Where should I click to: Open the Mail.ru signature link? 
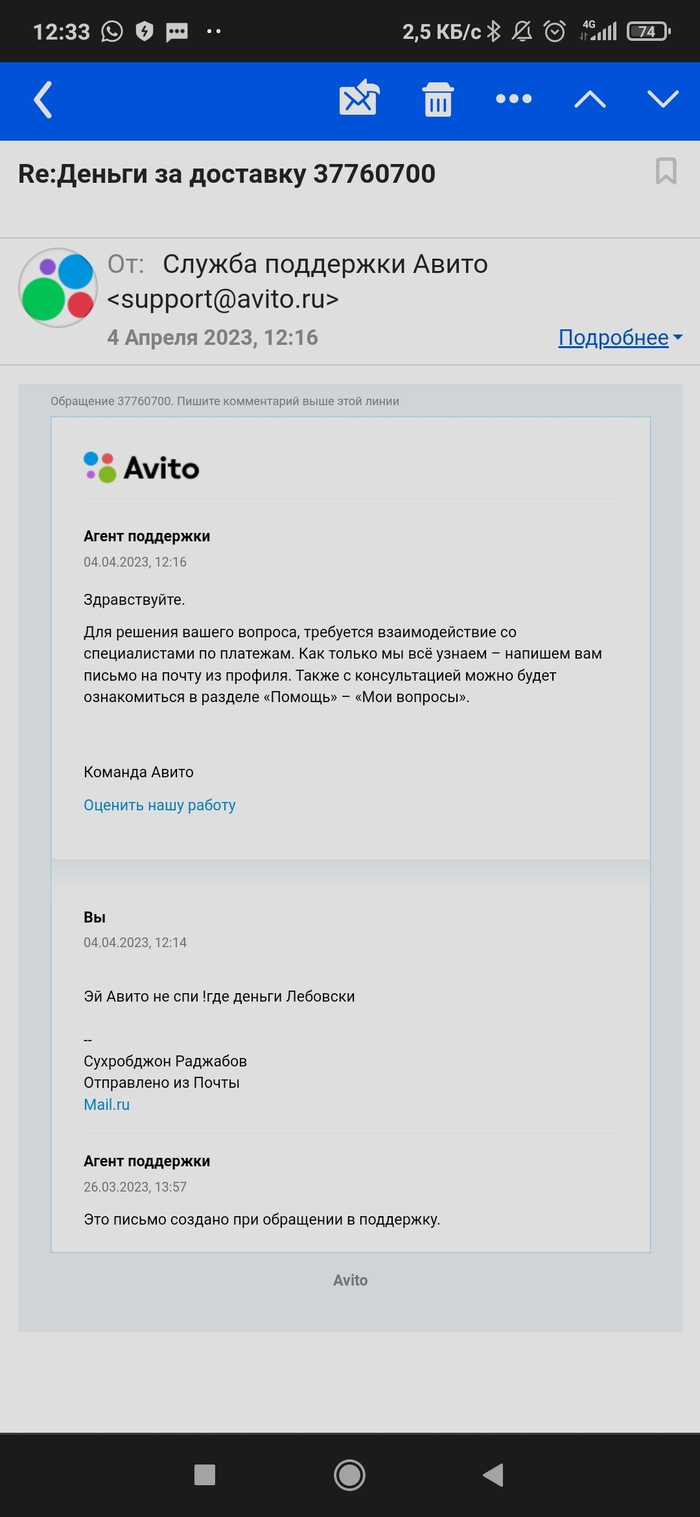pyautogui.click(x=107, y=1105)
